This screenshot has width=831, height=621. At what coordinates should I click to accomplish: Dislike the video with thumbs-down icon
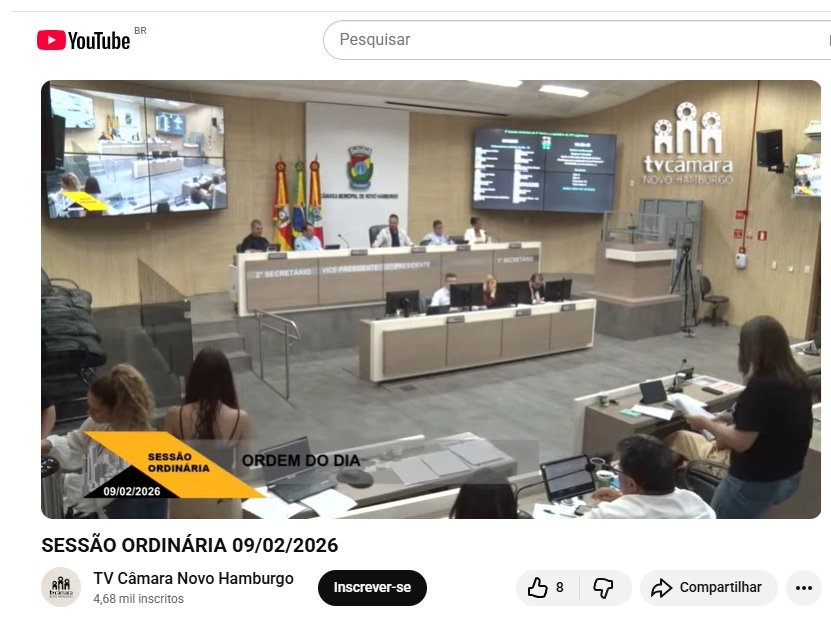[604, 588]
